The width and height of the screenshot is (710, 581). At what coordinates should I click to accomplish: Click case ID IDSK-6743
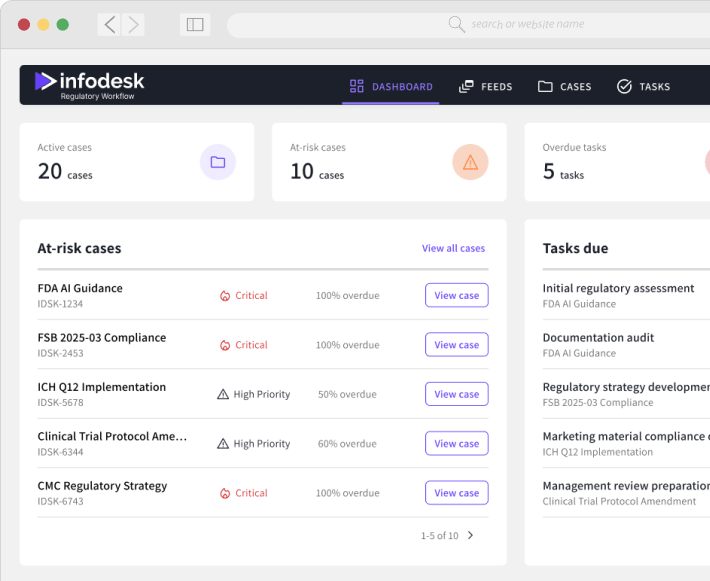tap(60, 501)
